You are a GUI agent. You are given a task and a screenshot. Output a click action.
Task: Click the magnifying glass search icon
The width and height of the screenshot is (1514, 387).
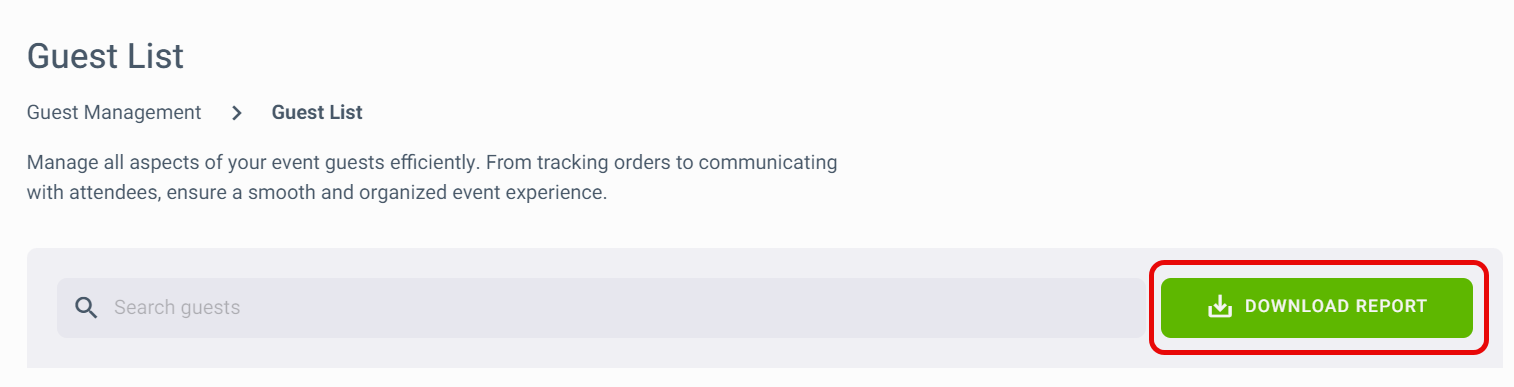click(87, 307)
